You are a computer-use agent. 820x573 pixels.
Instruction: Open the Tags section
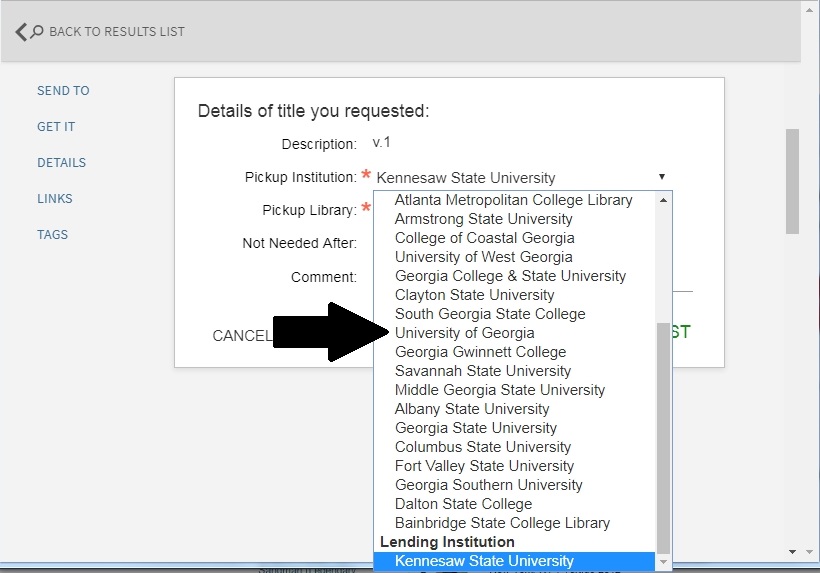point(52,234)
